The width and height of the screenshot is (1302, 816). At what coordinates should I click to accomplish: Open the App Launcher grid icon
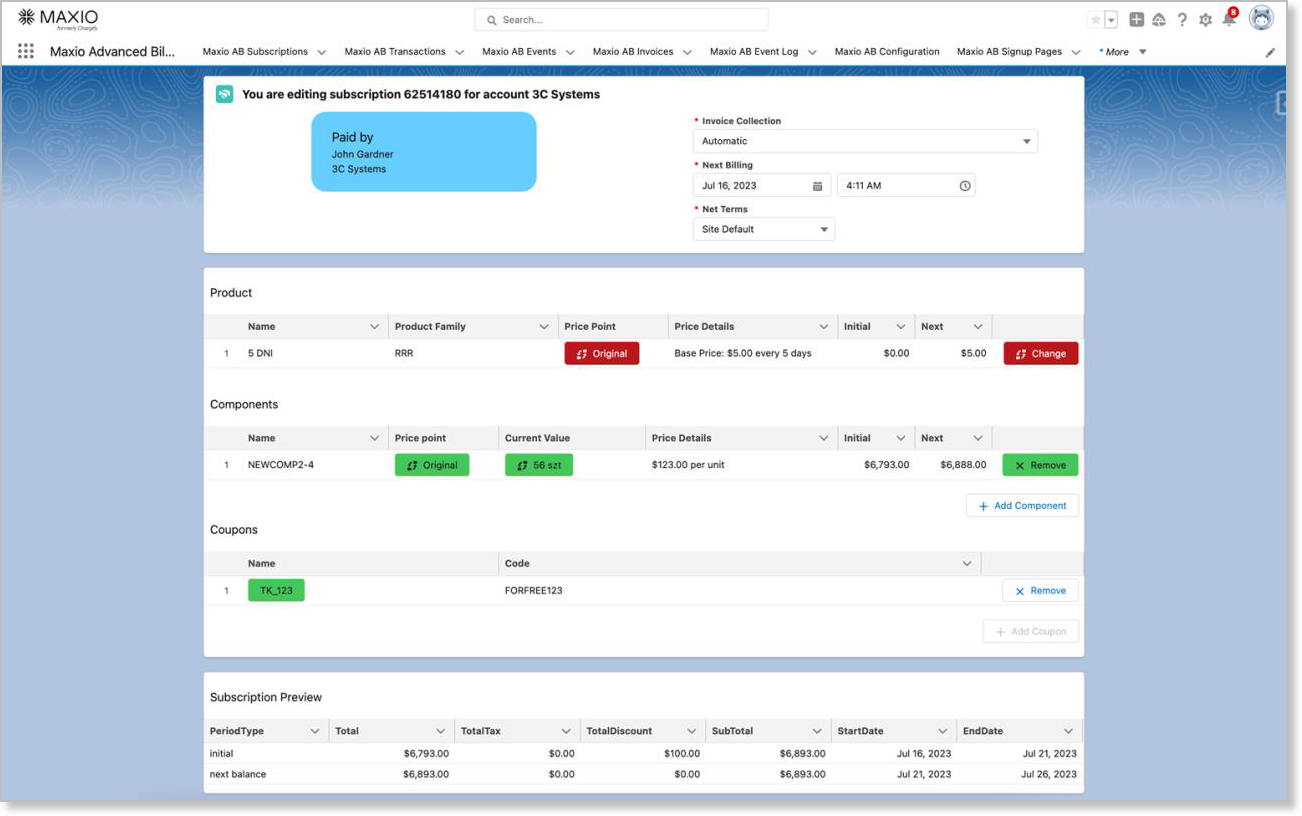pyautogui.click(x=26, y=51)
